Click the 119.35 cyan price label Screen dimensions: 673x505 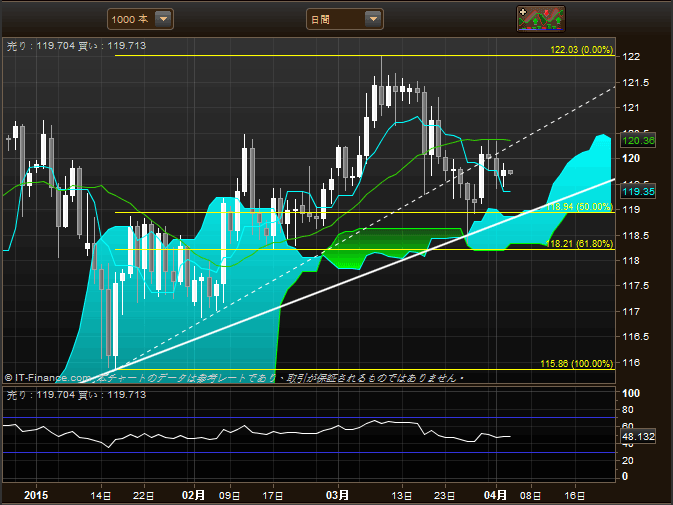(x=638, y=191)
